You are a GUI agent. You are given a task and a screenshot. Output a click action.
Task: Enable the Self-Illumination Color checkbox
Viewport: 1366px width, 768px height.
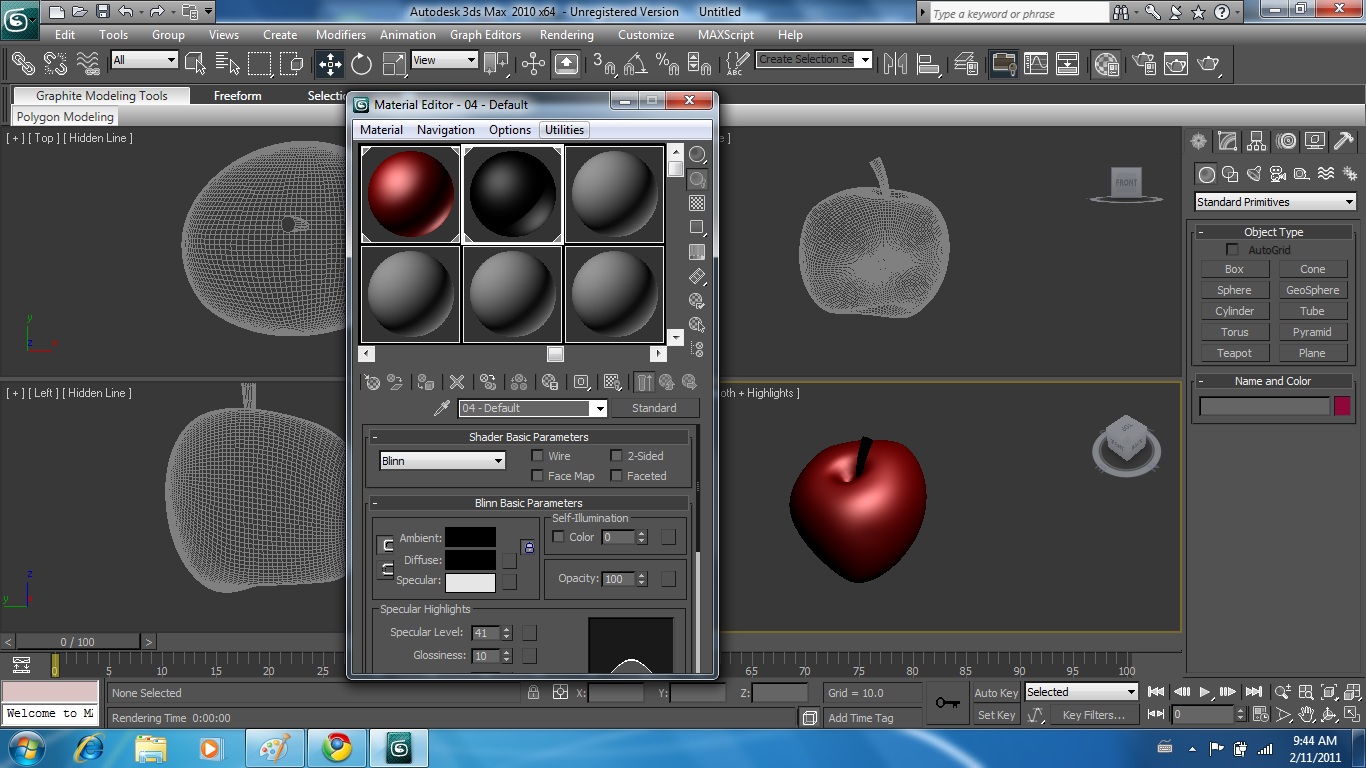point(558,537)
